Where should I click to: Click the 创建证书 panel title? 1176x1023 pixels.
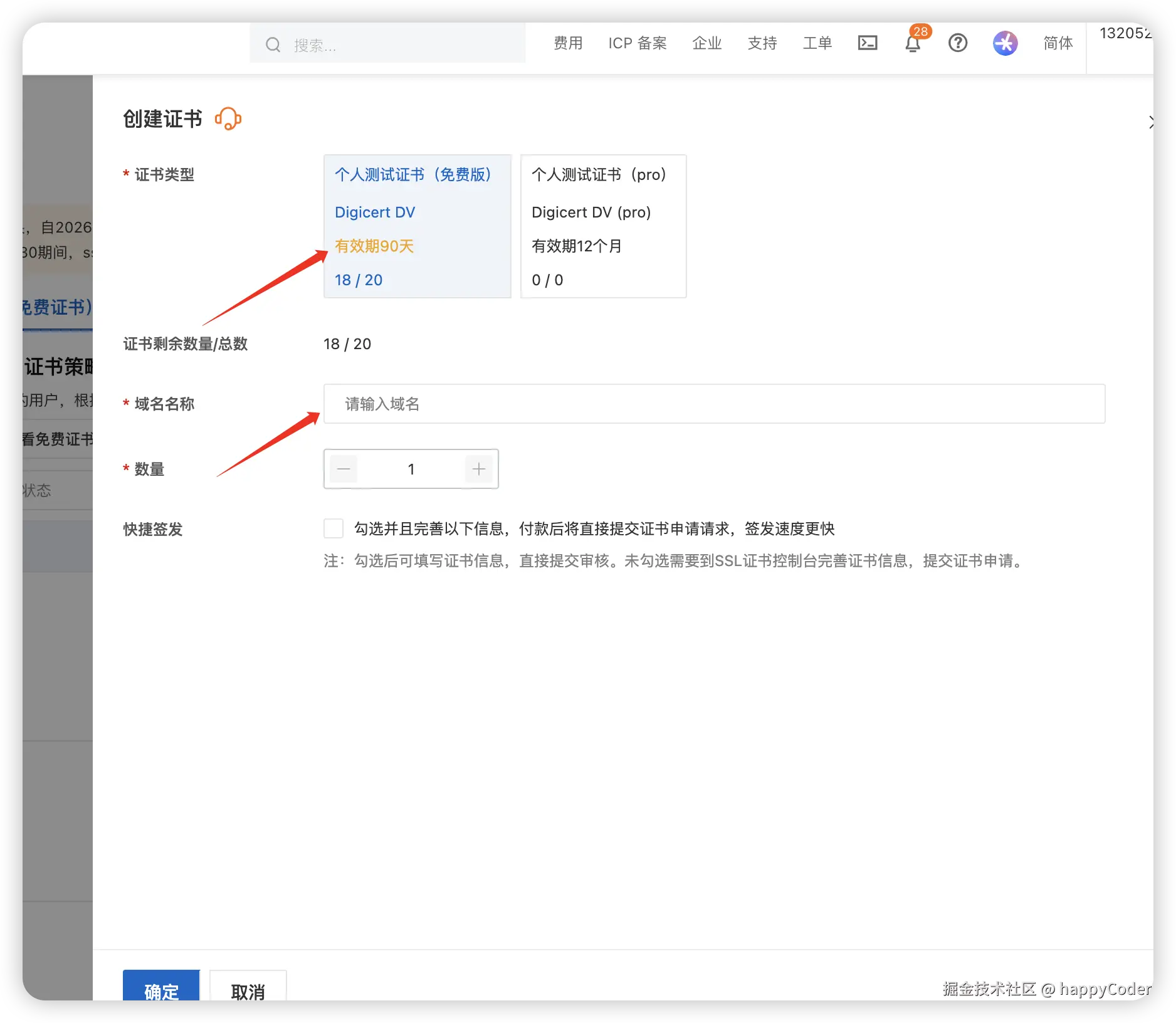(x=163, y=119)
